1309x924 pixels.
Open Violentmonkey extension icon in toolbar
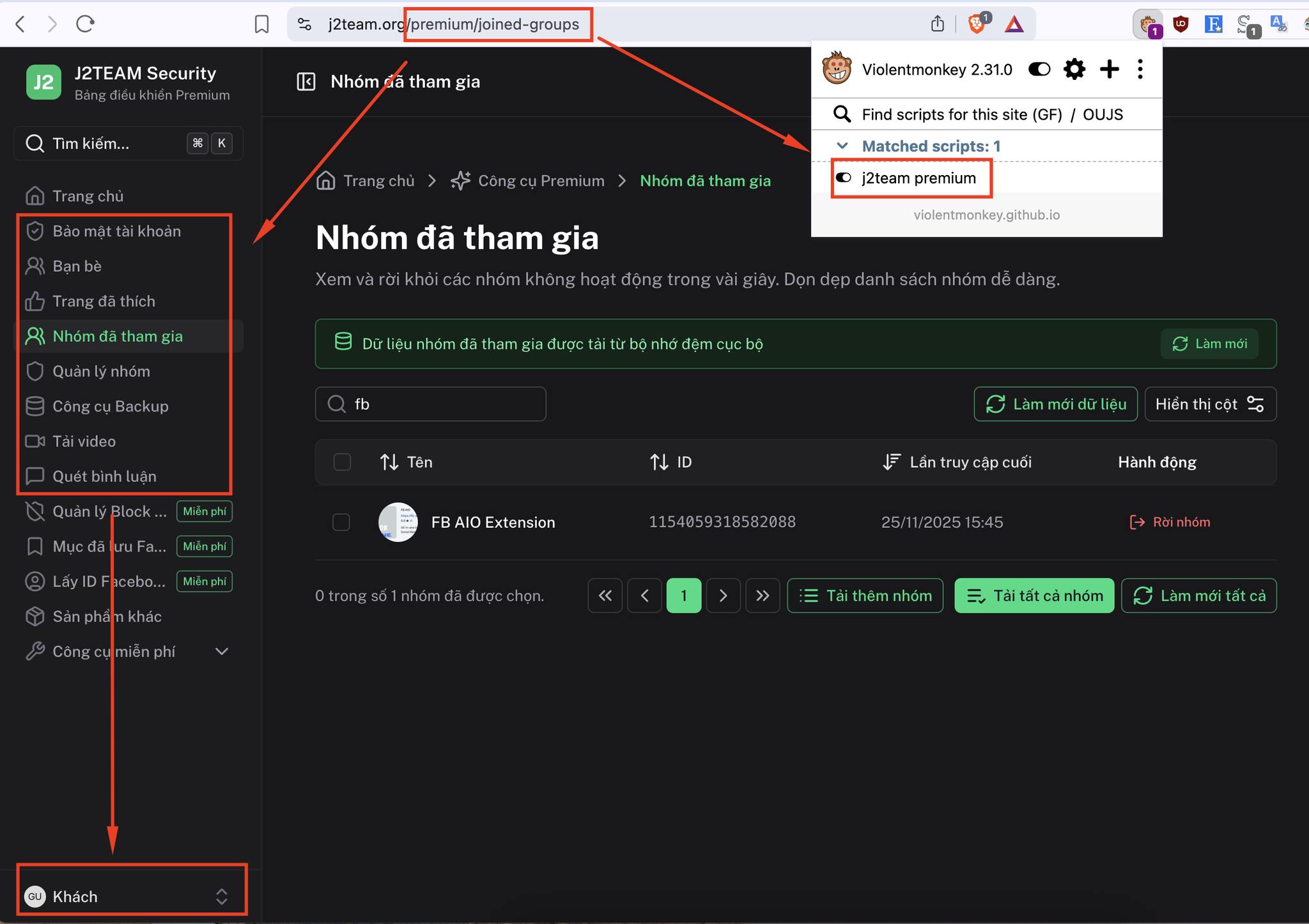tap(1149, 24)
